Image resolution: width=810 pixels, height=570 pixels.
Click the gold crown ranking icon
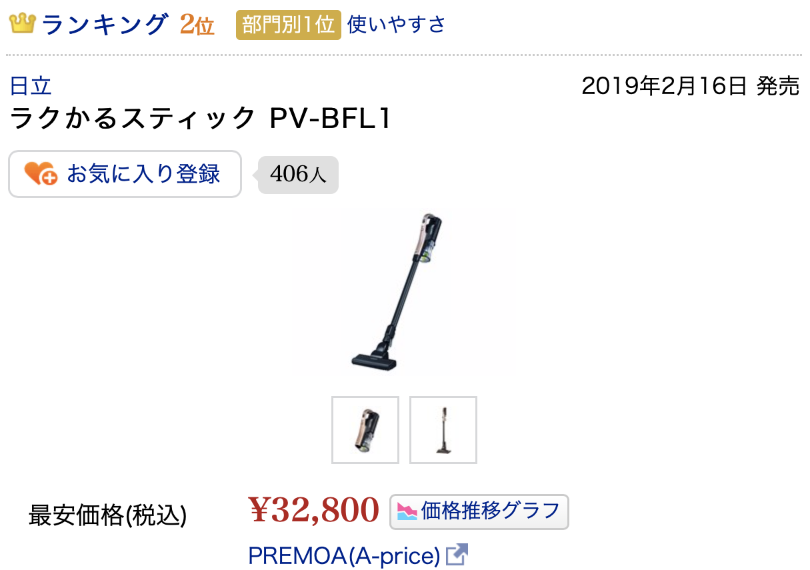tap(22, 23)
